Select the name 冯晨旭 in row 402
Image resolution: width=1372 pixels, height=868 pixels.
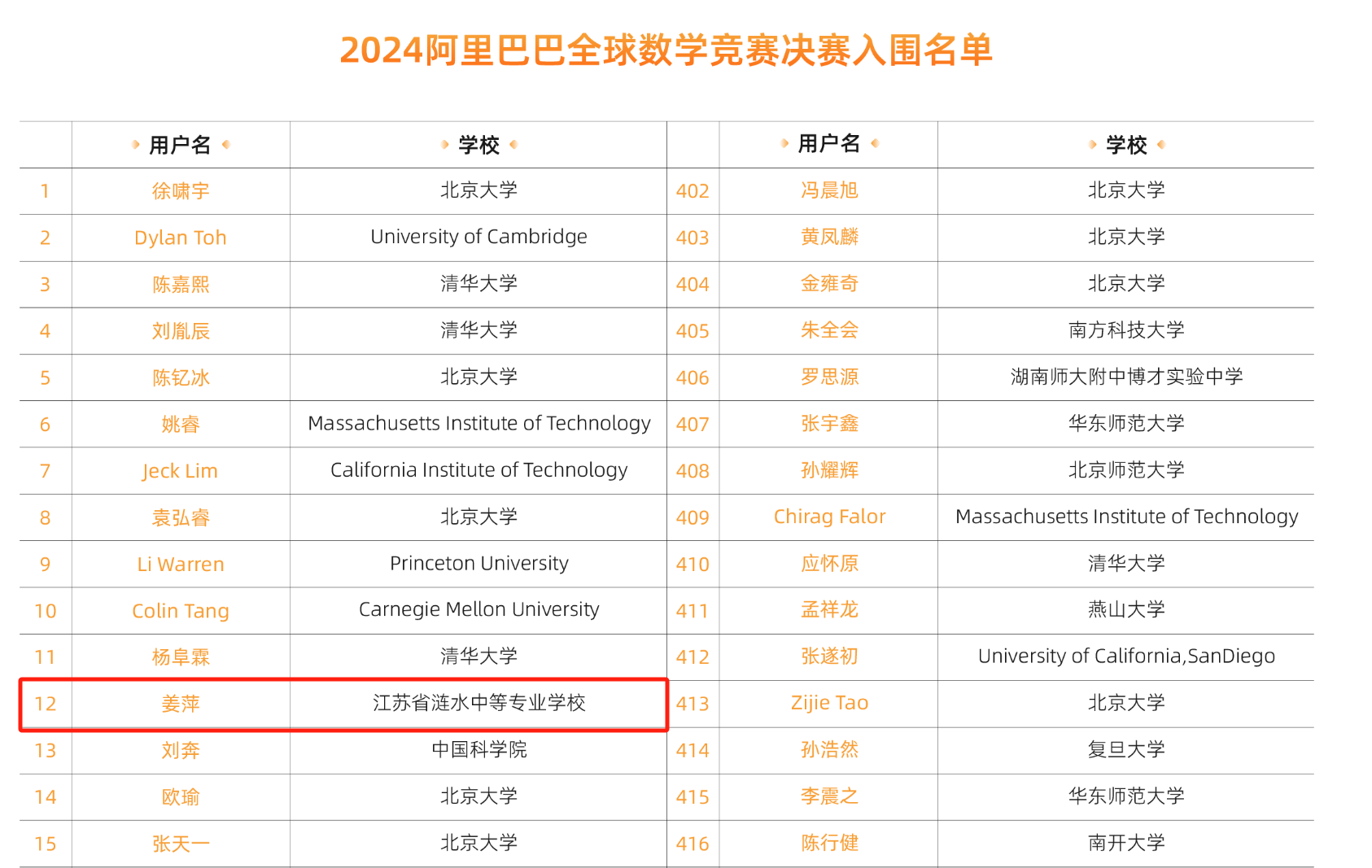tap(829, 190)
